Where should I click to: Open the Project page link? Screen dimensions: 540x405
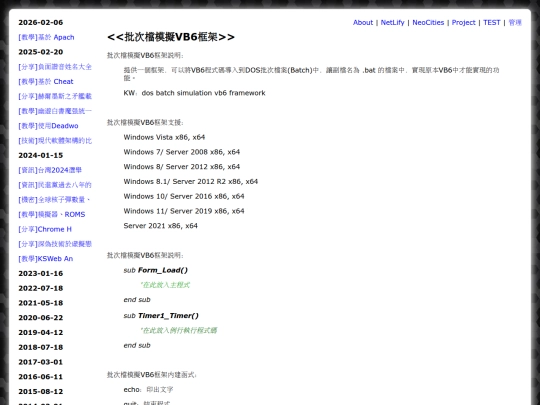pos(463,23)
